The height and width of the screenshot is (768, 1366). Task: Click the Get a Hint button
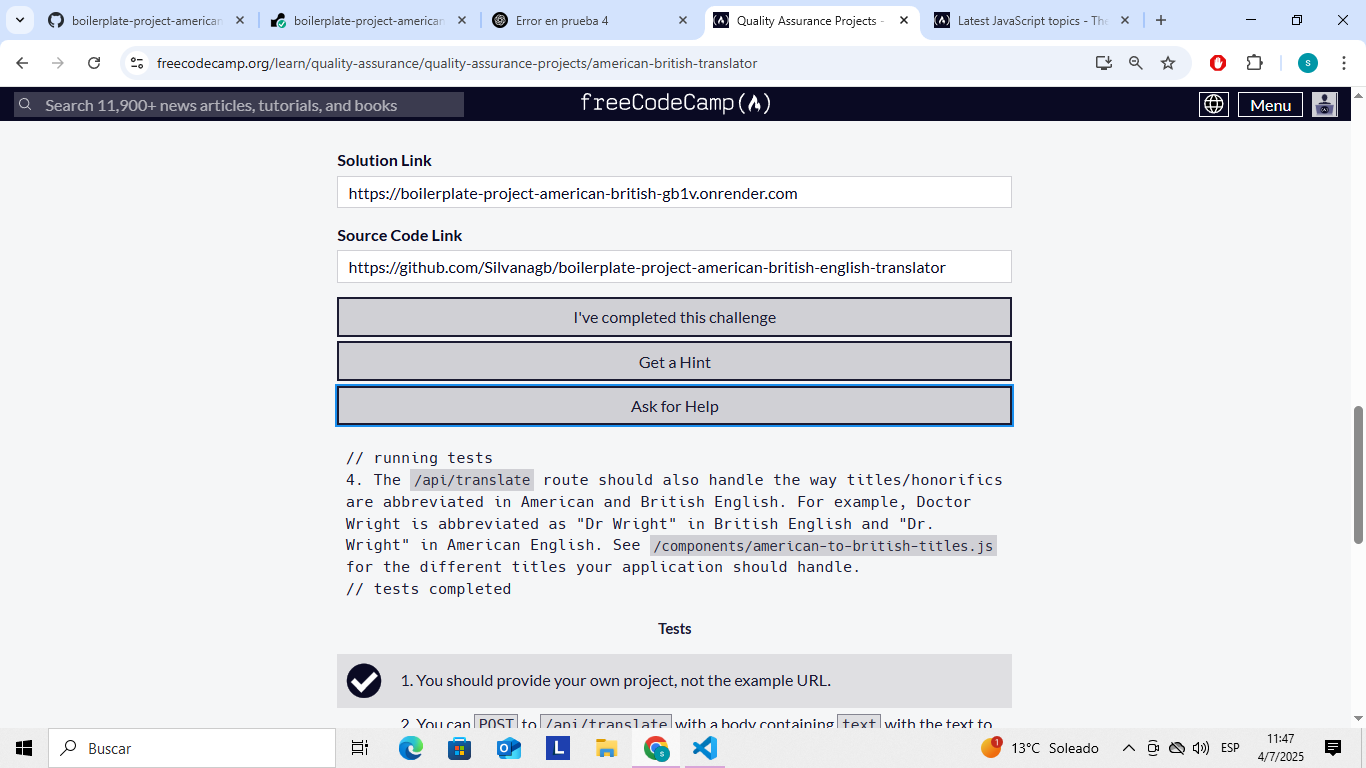(674, 362)
